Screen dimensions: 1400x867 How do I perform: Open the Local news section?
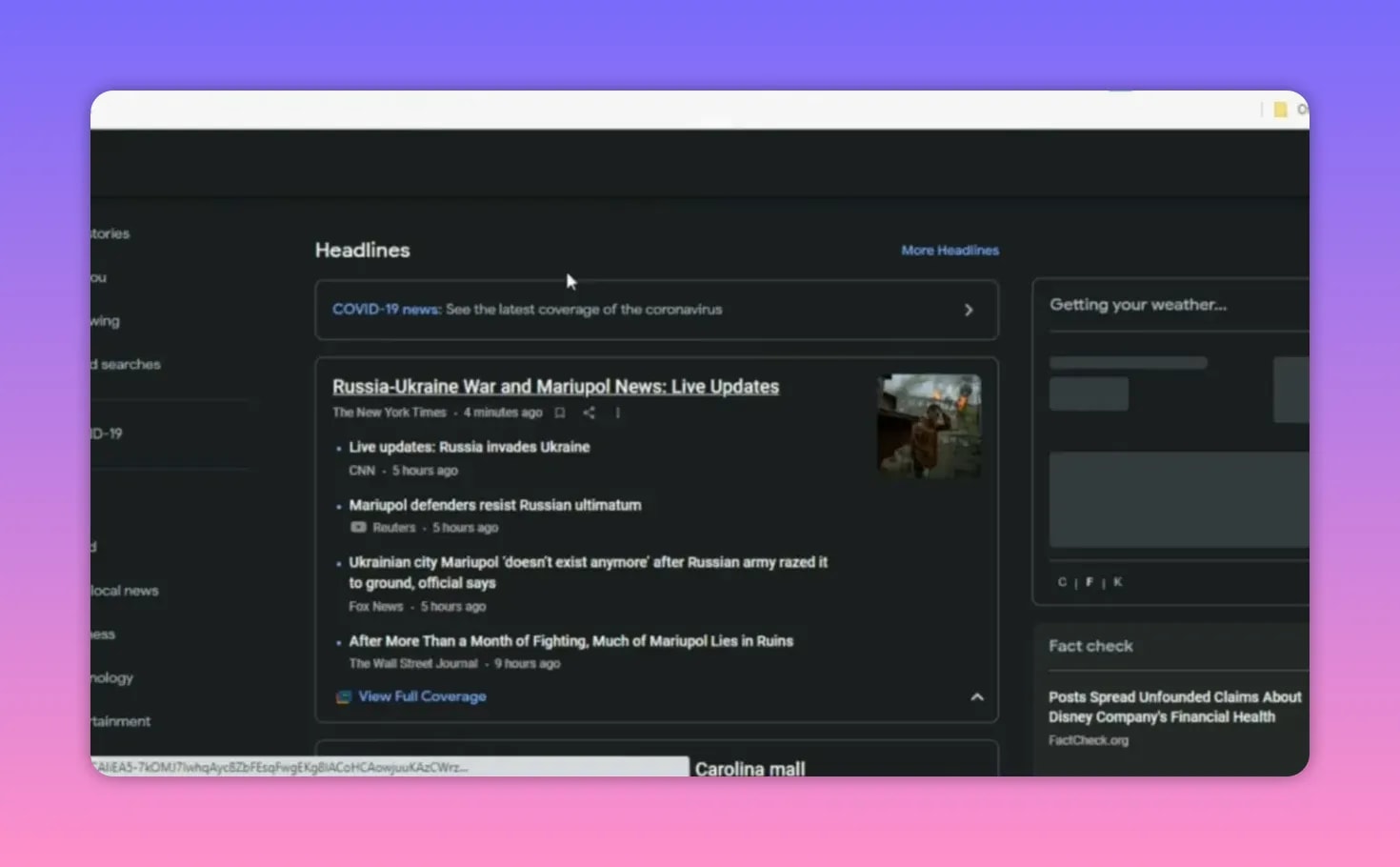[125, 590]
